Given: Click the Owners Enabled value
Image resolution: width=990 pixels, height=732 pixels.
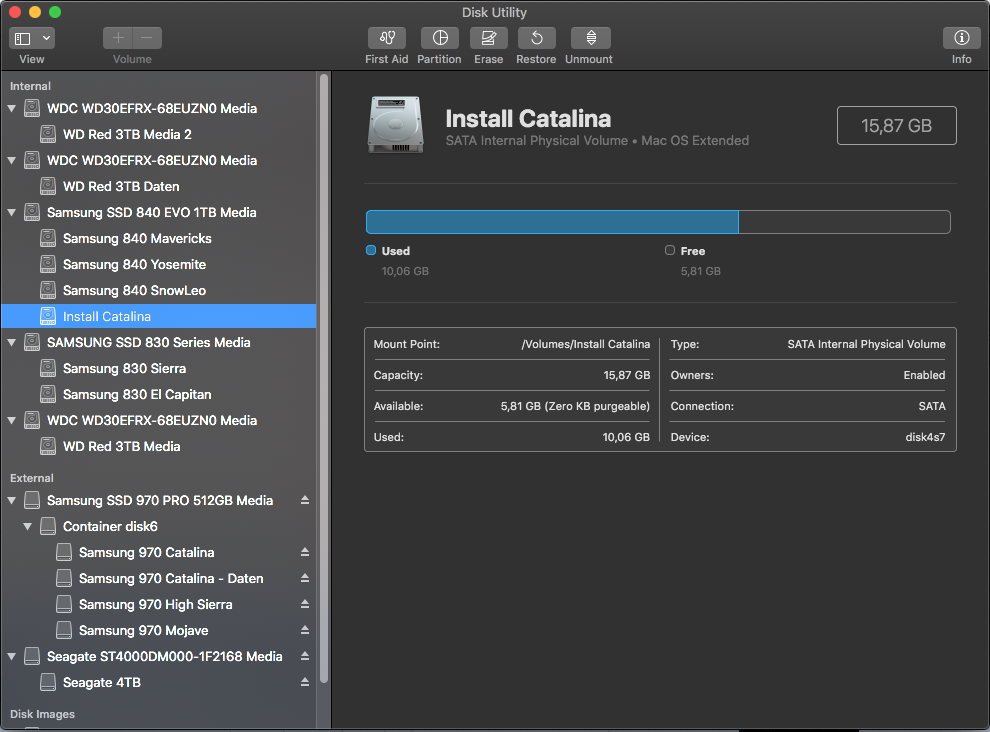Looking at the screenshot, I should 924,375.
